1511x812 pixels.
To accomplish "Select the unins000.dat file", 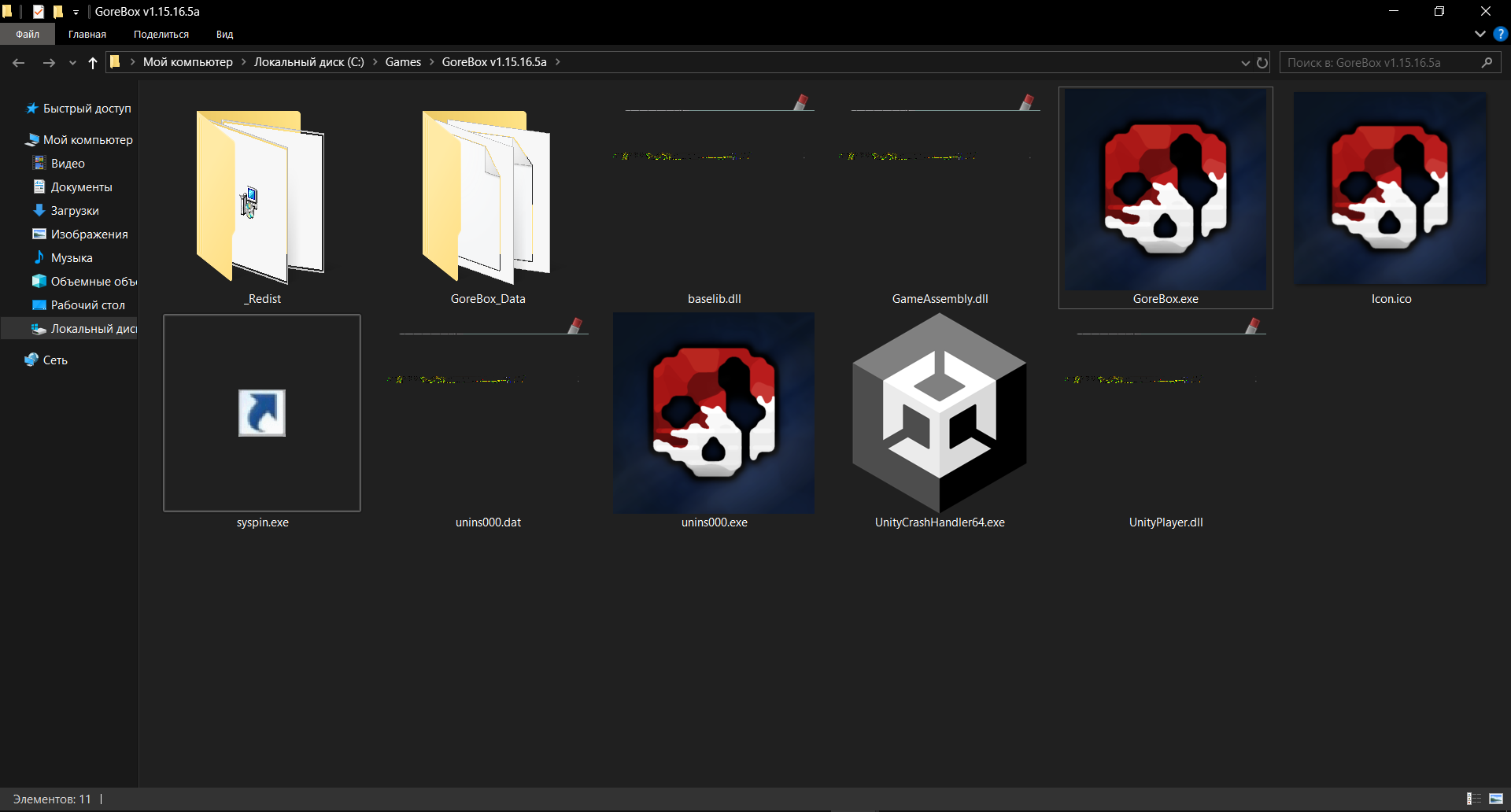I will [x=488, y=422].
